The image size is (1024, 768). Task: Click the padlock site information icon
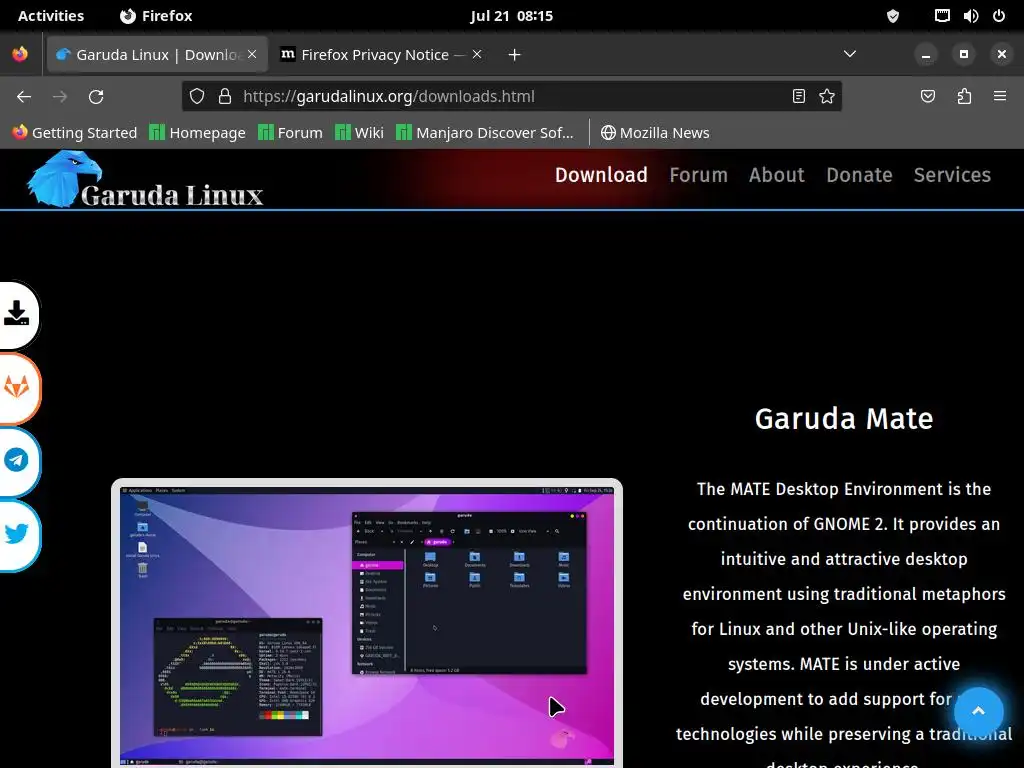pyautogui.click(x=225, y=97)
